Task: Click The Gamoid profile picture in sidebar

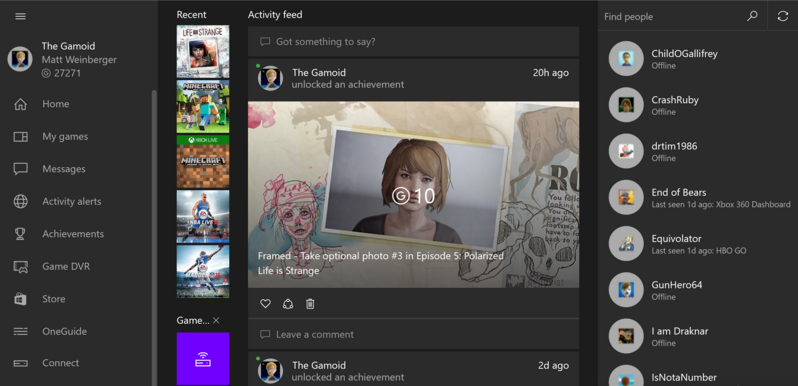Action: (x=20, y=59)
